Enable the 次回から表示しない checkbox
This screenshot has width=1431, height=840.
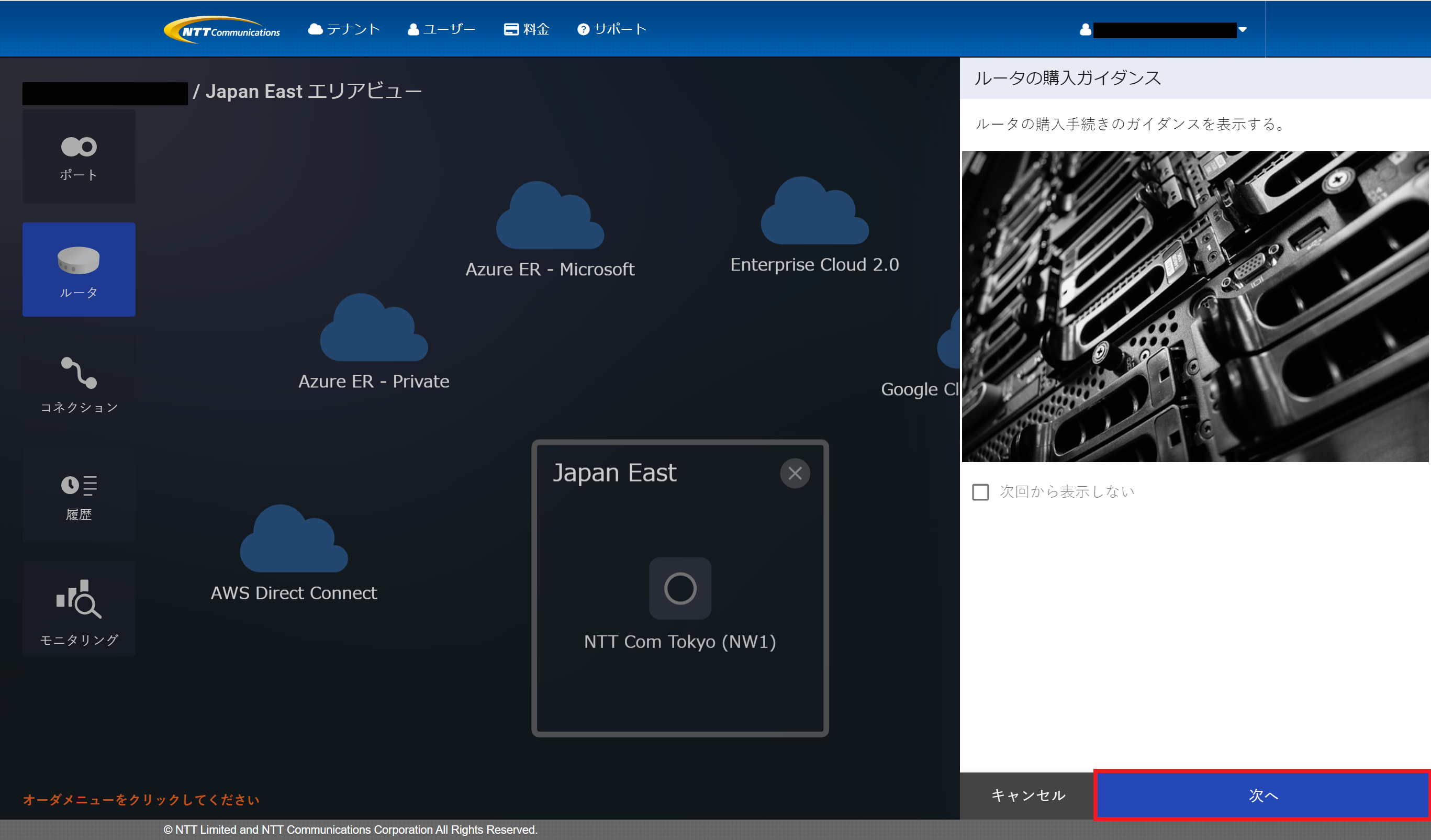[x=980, y=492]
